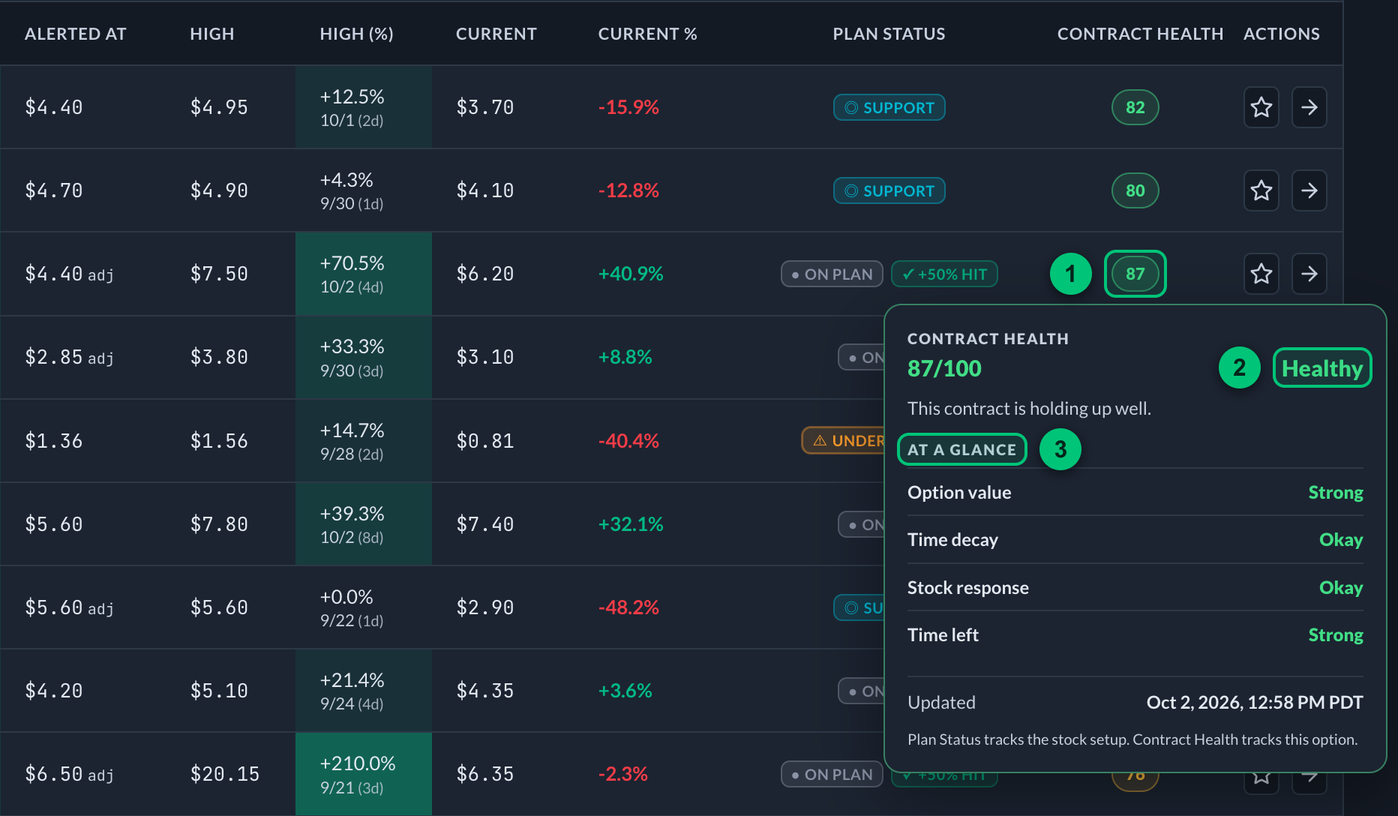Favorite the contract with current price $4.10

tap(1261, 190)
